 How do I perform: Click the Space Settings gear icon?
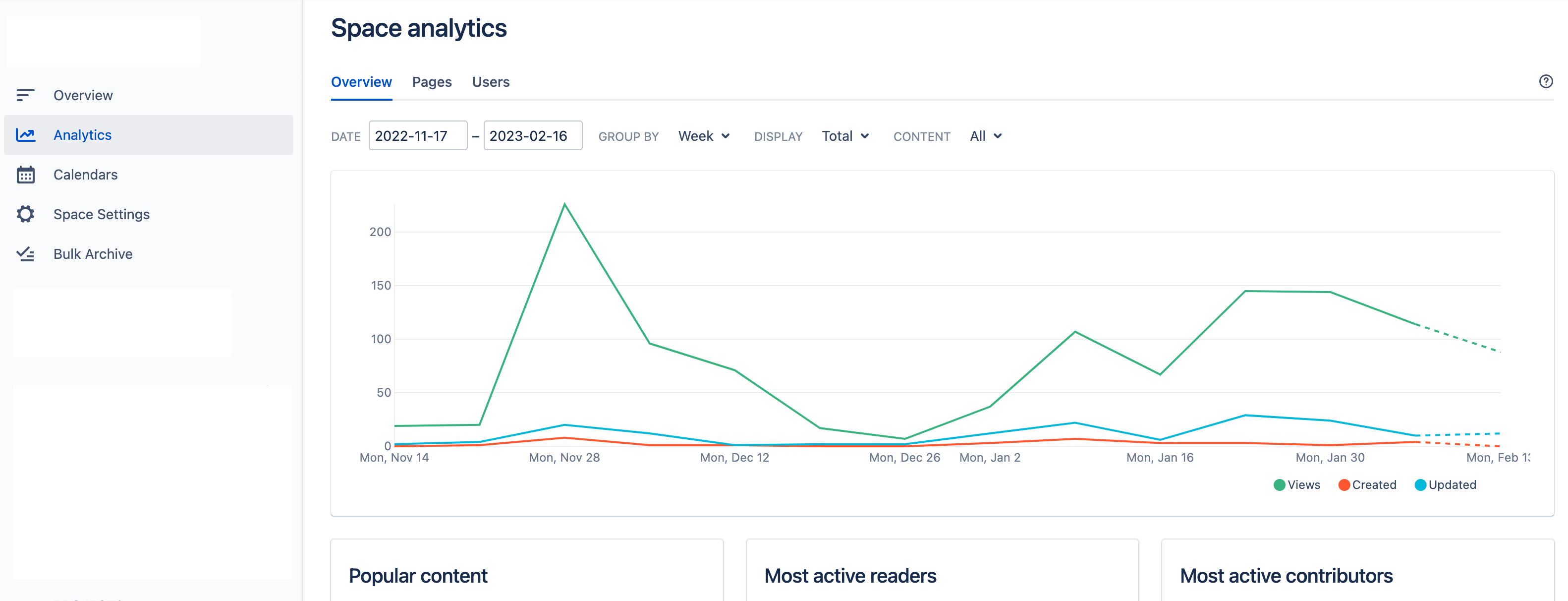pos(25,214)
